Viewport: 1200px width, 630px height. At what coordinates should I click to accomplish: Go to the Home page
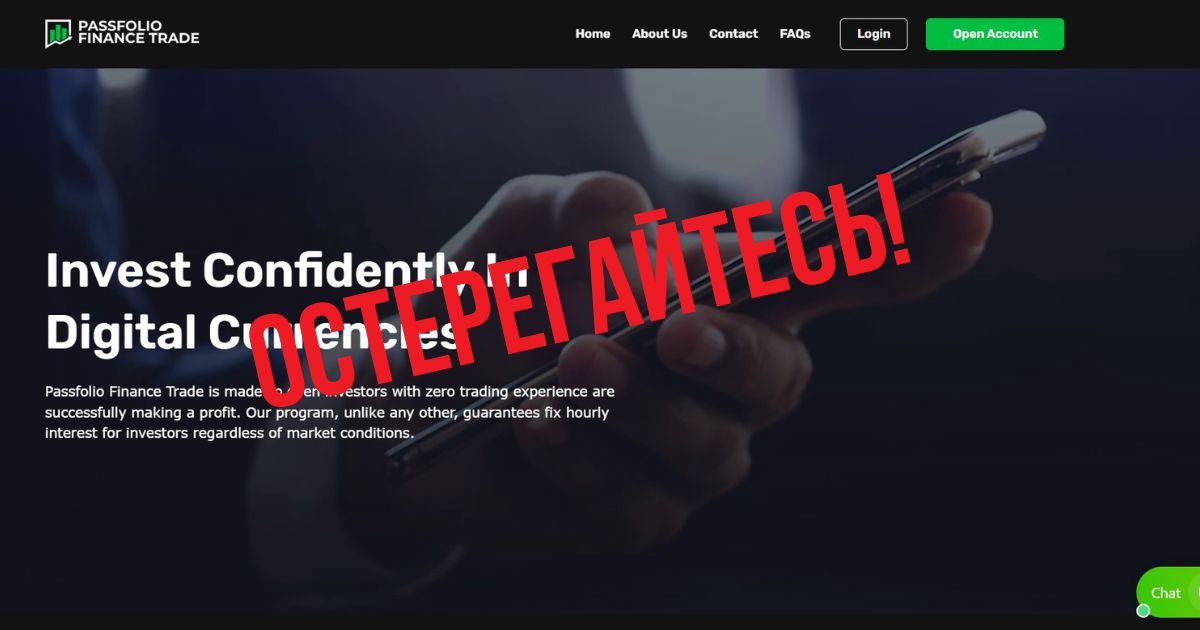coord(592,34)
